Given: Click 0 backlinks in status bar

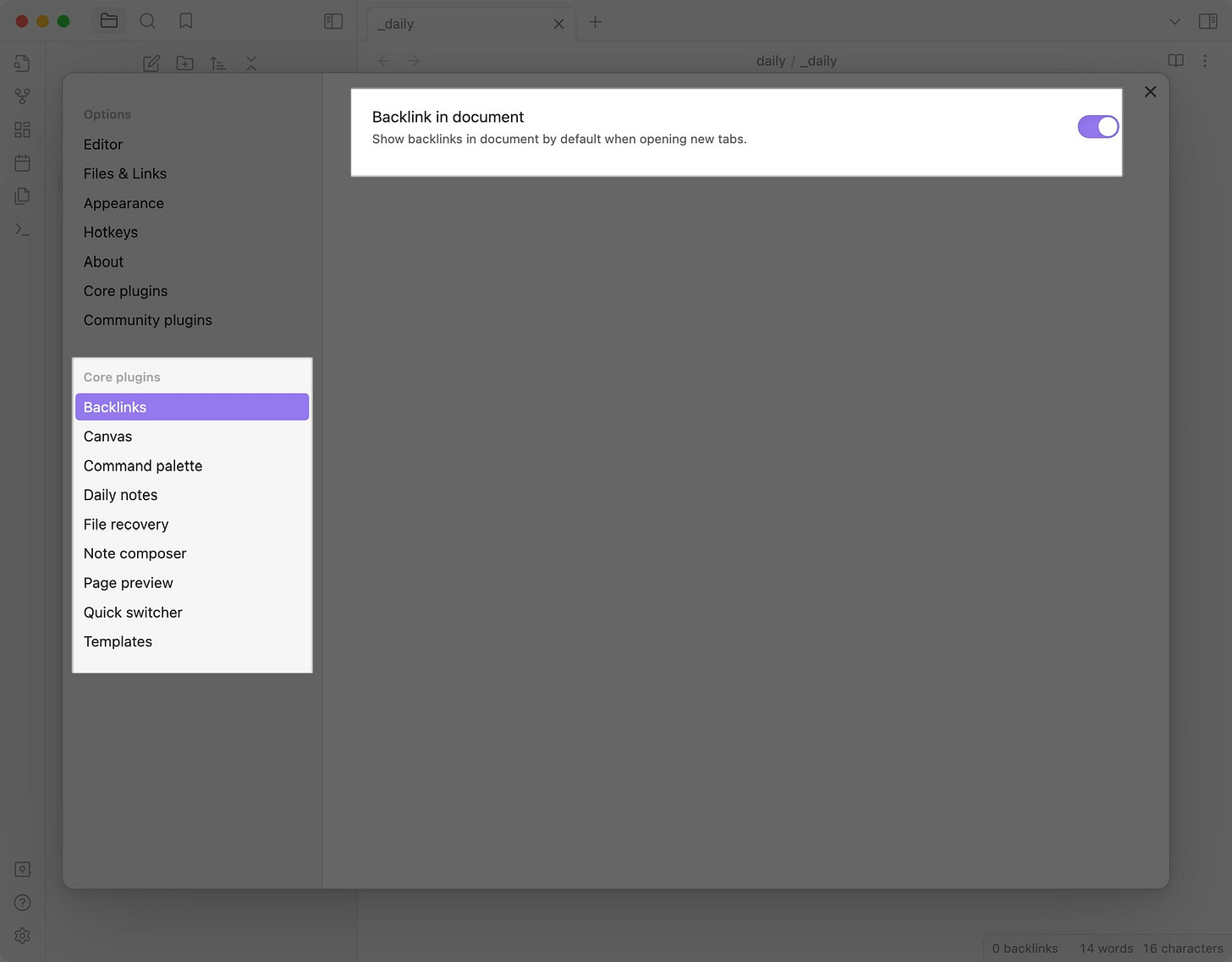Looking at the screenshot, I should click(x=1025, y=948).
